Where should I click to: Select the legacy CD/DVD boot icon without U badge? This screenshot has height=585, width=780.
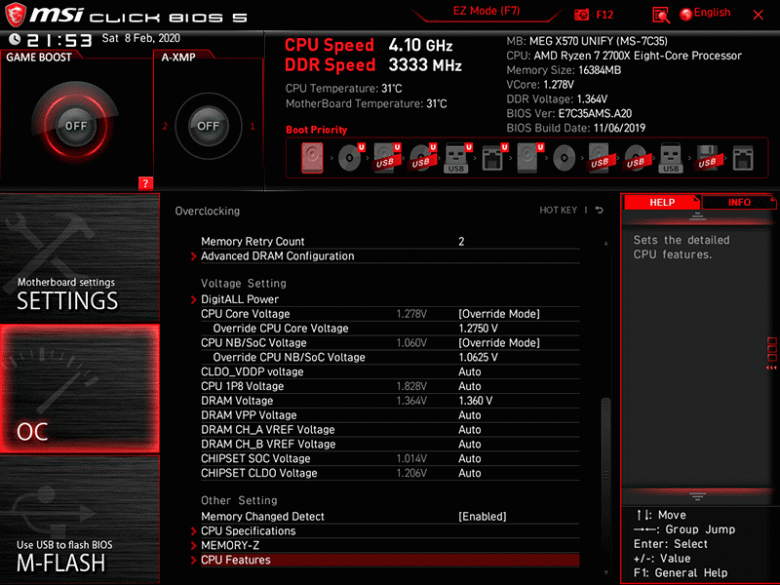click(564, 158)
